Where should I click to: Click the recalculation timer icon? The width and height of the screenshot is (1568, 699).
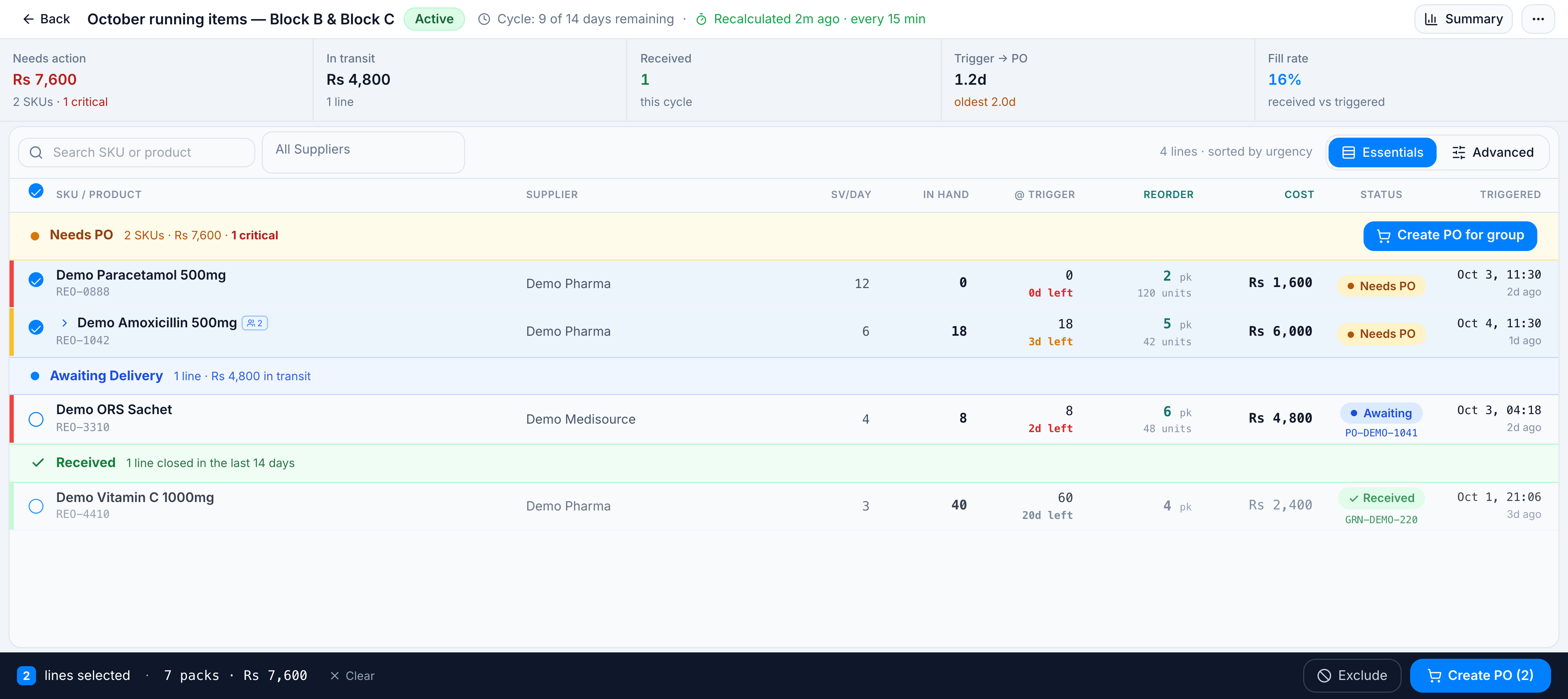coord(701,19)
